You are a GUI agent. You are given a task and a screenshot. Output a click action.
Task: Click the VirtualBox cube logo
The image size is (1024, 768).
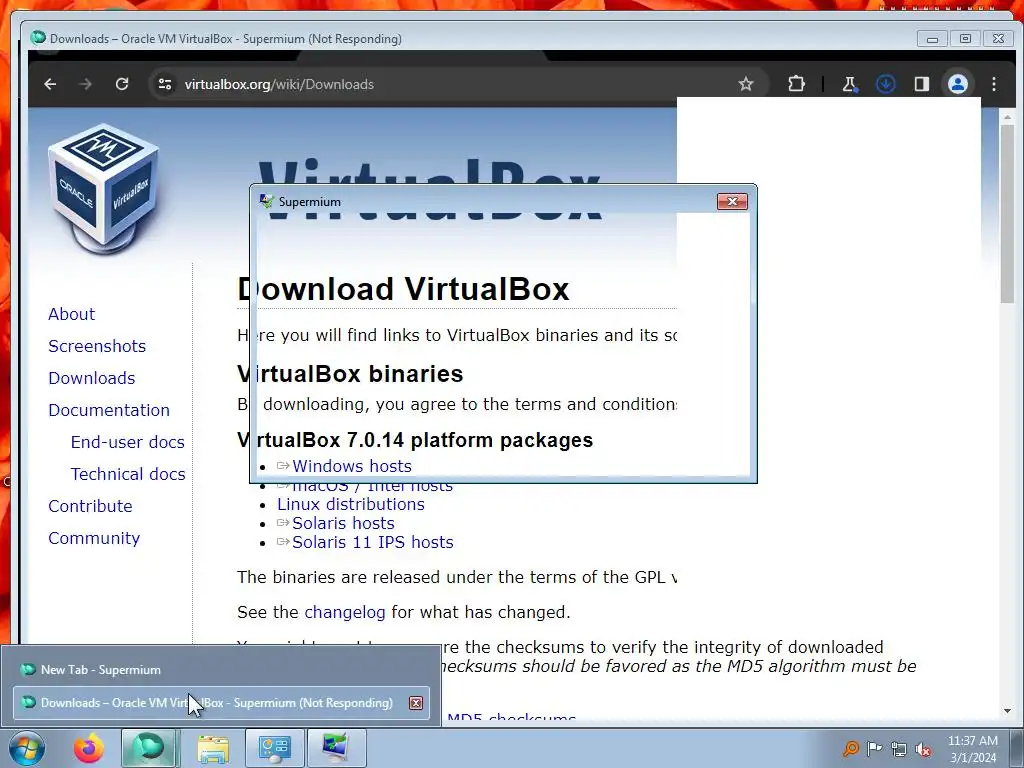tap(103, 189)
